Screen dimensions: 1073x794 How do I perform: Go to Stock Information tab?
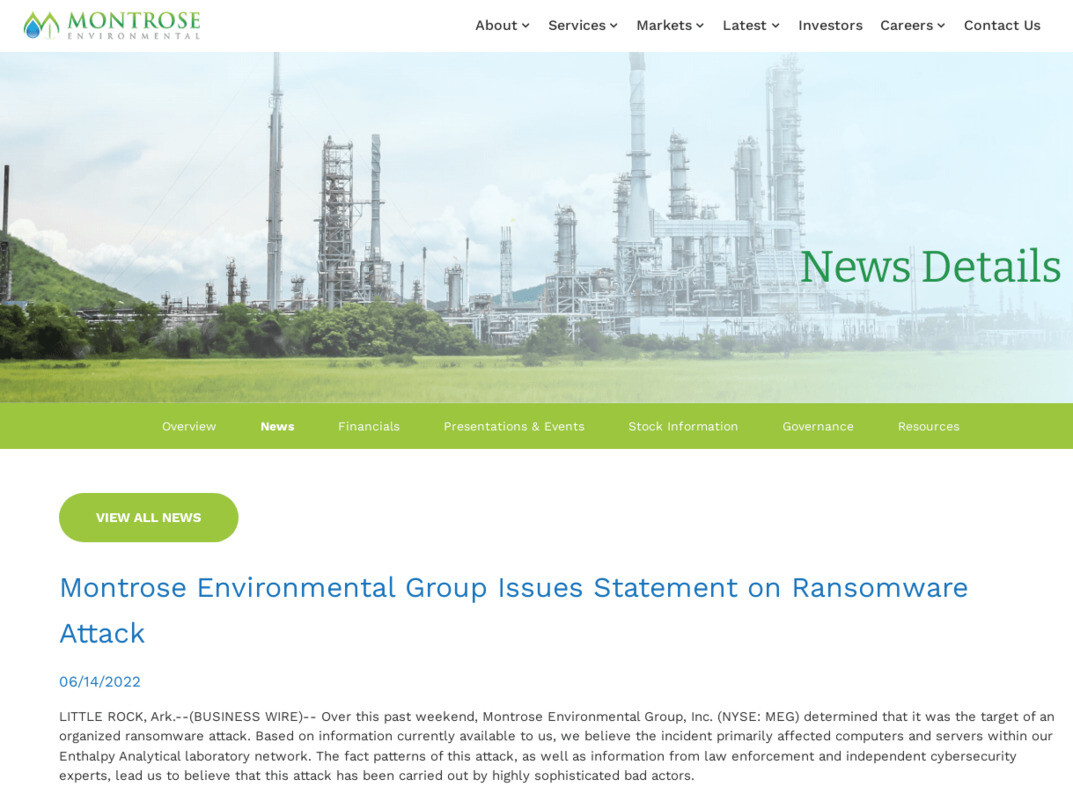click(683, 426)
